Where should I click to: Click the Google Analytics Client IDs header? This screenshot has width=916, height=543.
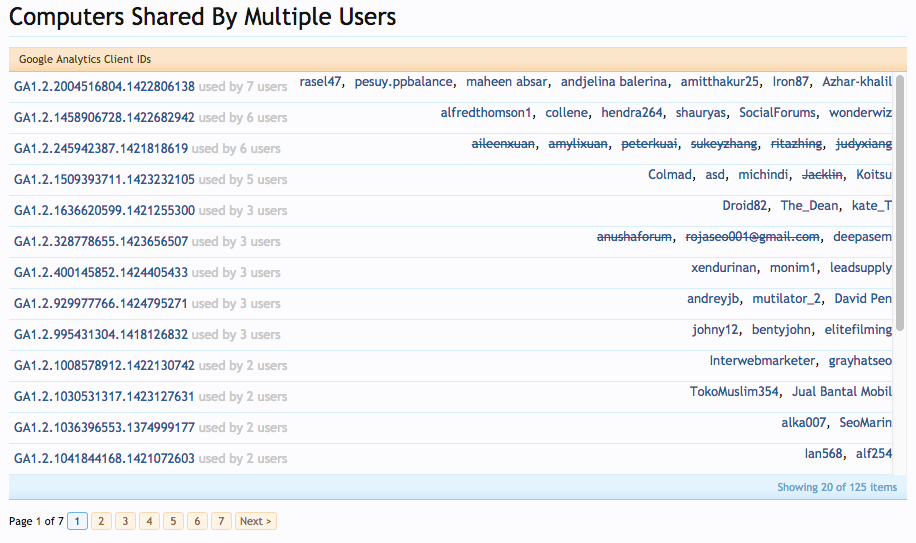[85, 59]
